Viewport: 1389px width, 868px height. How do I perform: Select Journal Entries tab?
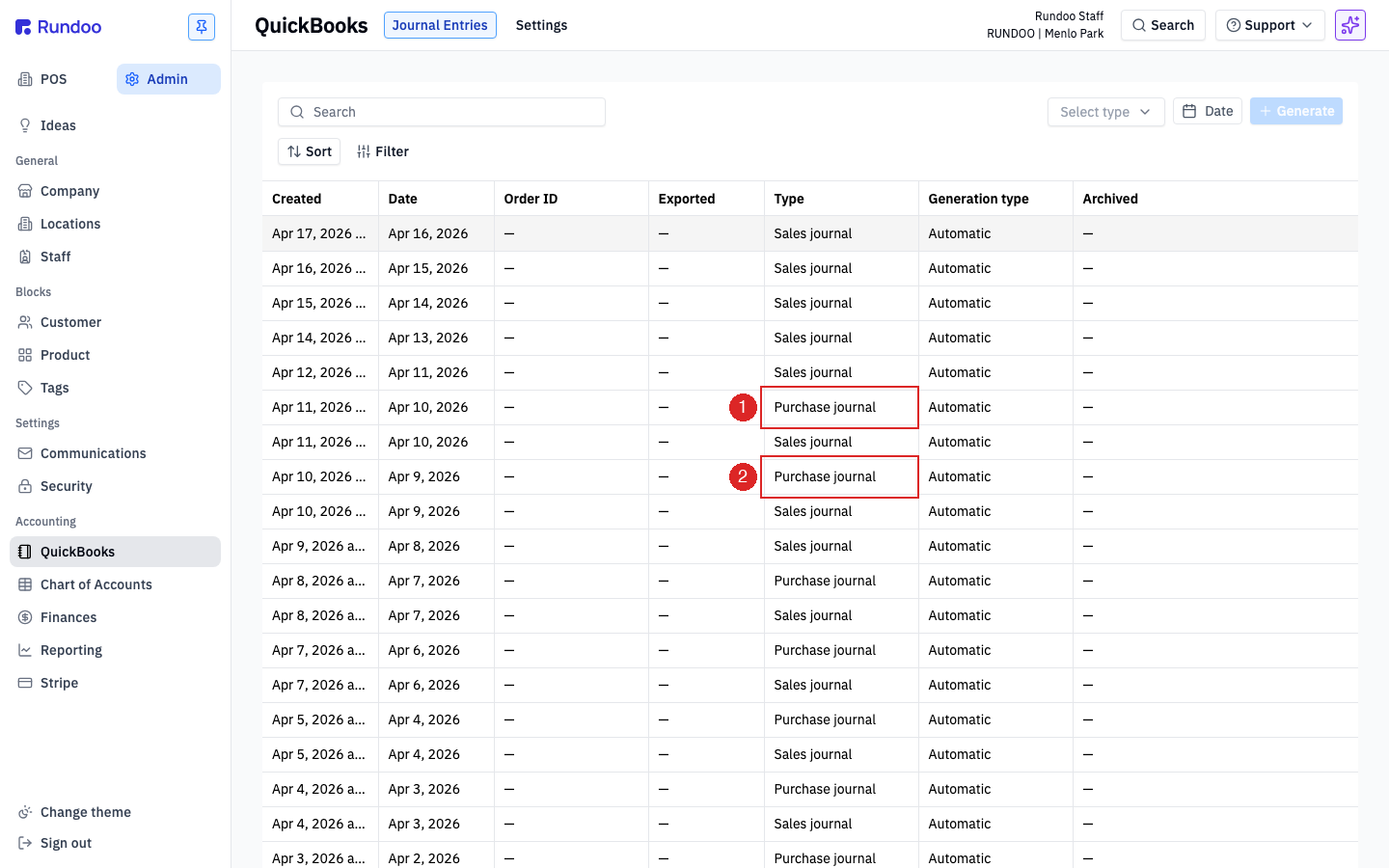(440, 25)
